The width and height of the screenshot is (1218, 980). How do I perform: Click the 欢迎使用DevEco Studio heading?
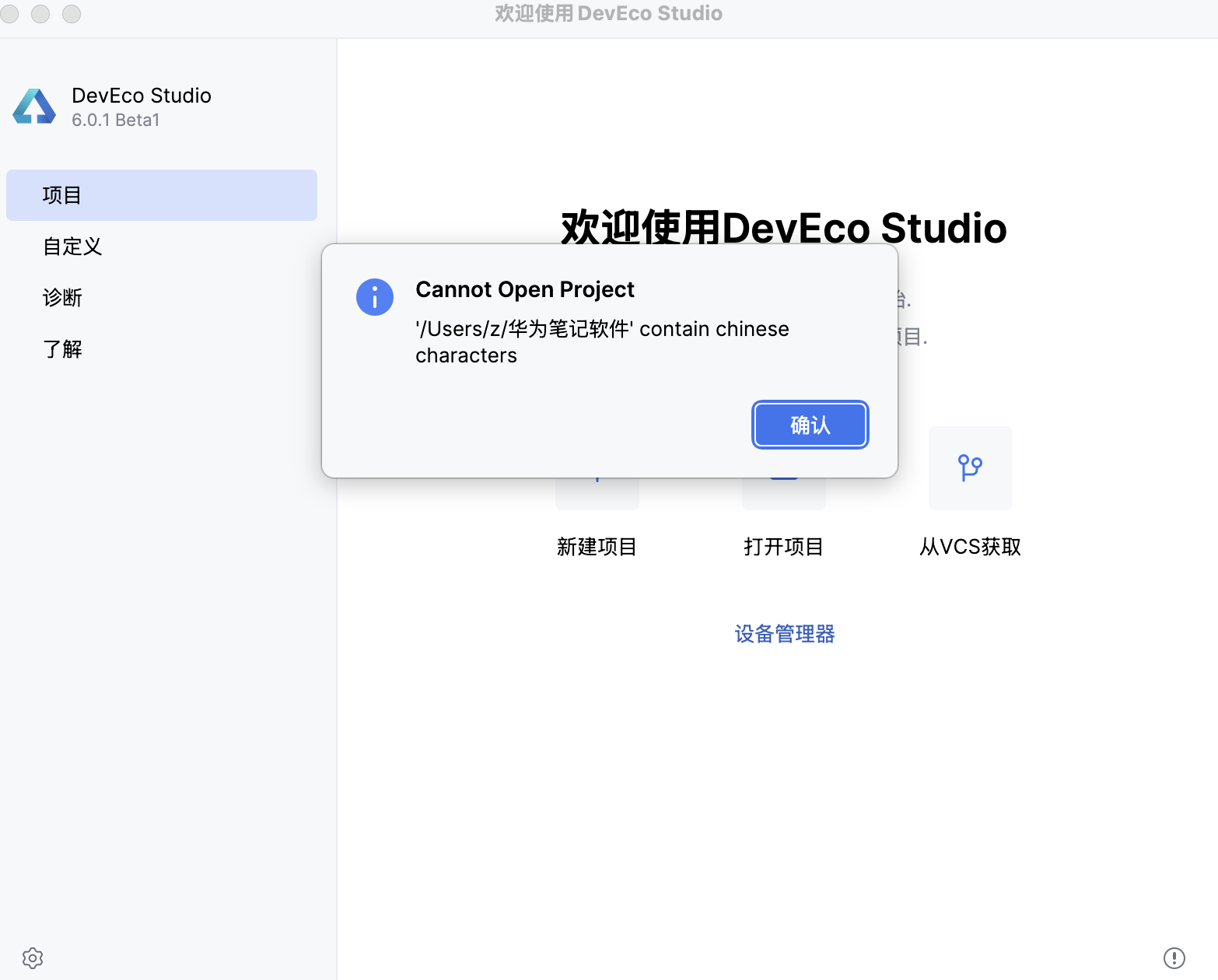pyautogui.click(x=782, y=228)
